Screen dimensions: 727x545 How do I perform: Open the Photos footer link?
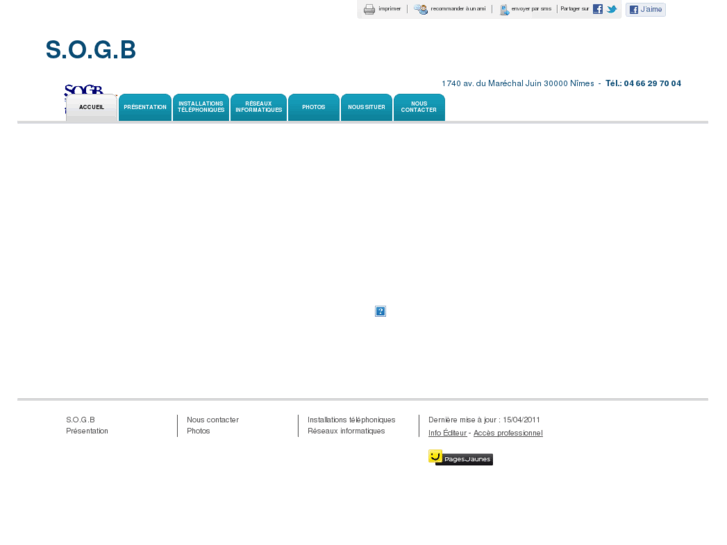point(198,431)
